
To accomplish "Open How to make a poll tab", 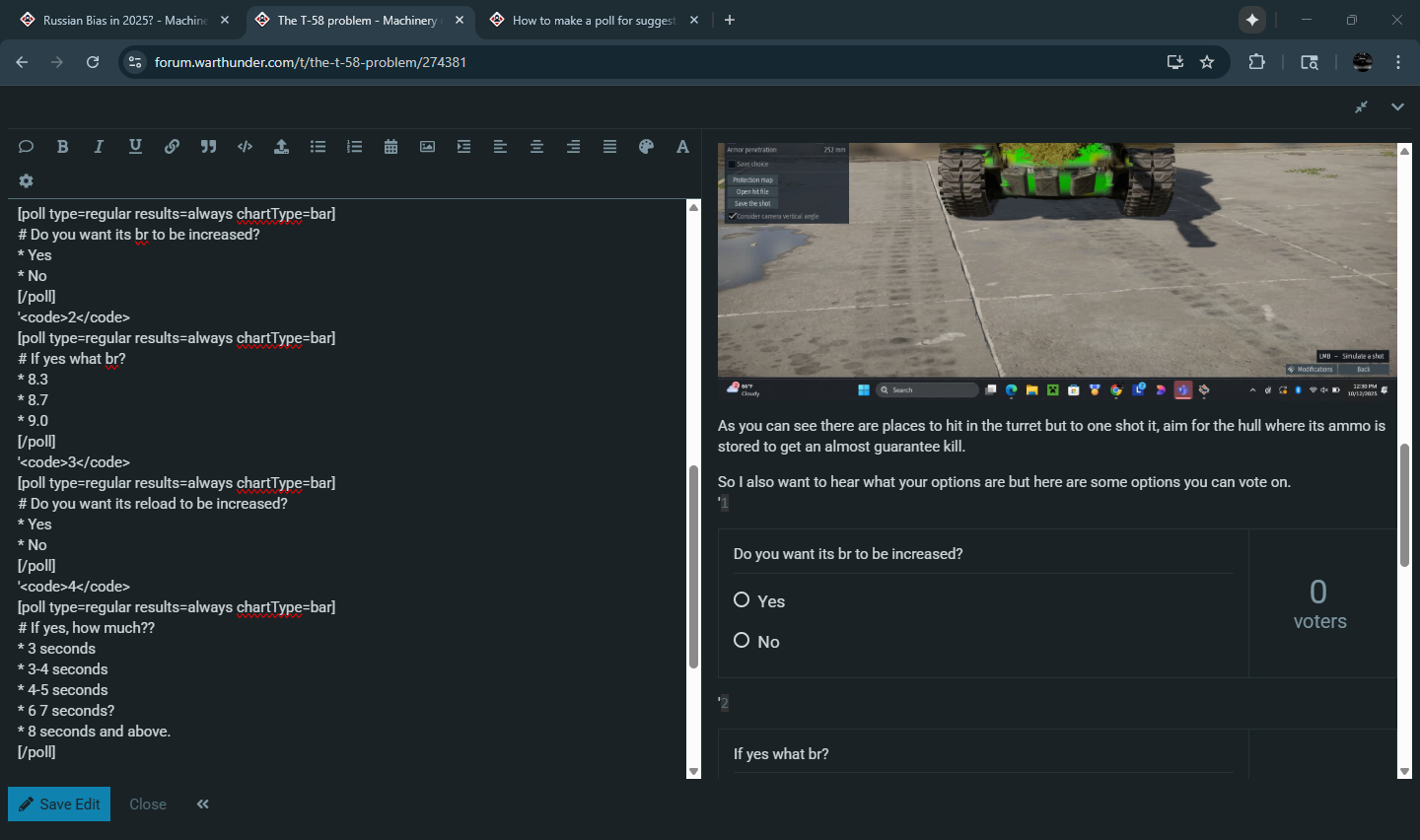I will coord(593,21).
